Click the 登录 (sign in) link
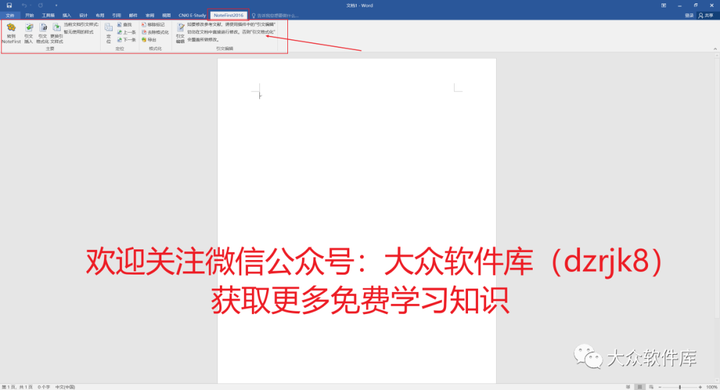The height and width of the screenshot is (390, 720). click(689, 16)
